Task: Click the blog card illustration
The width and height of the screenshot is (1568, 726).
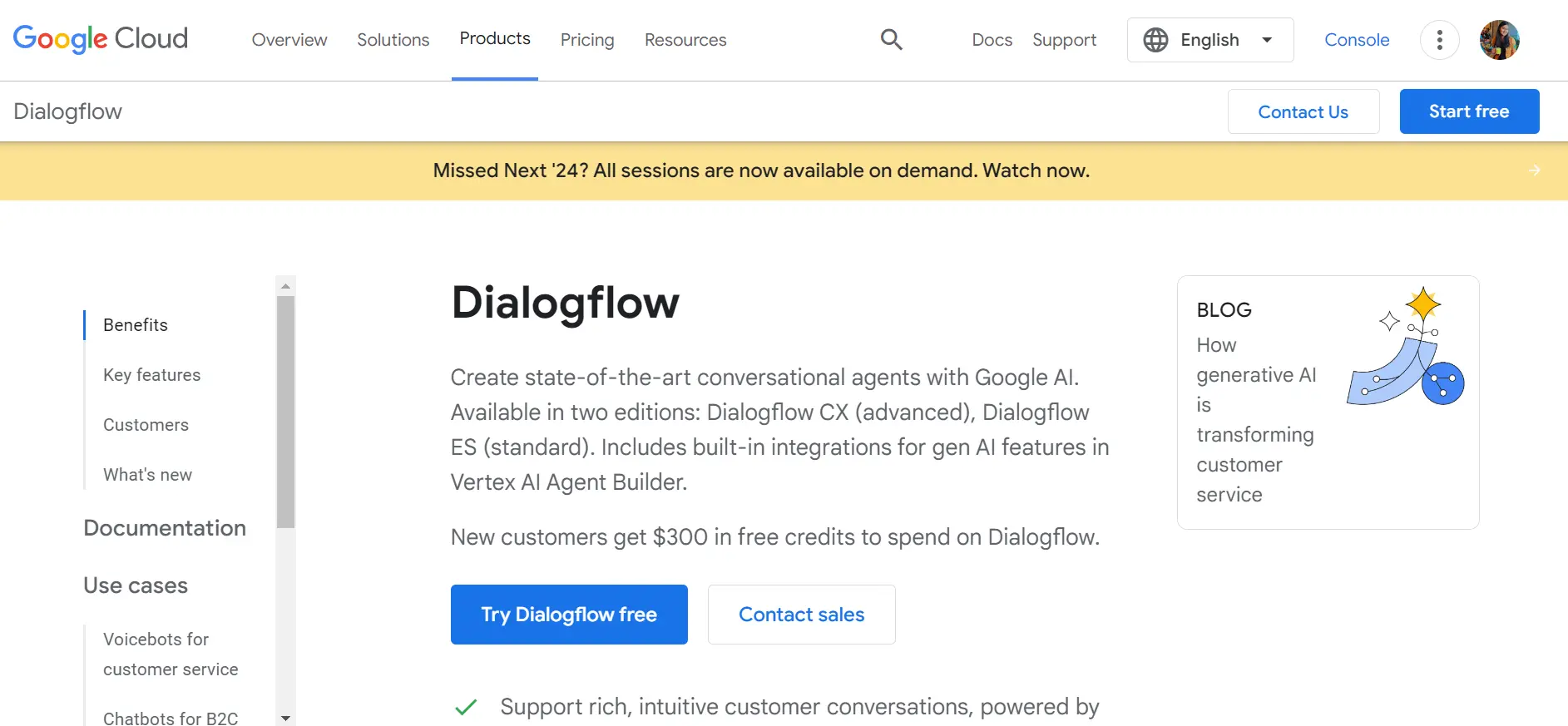Action: click(x=1405, y=347)
